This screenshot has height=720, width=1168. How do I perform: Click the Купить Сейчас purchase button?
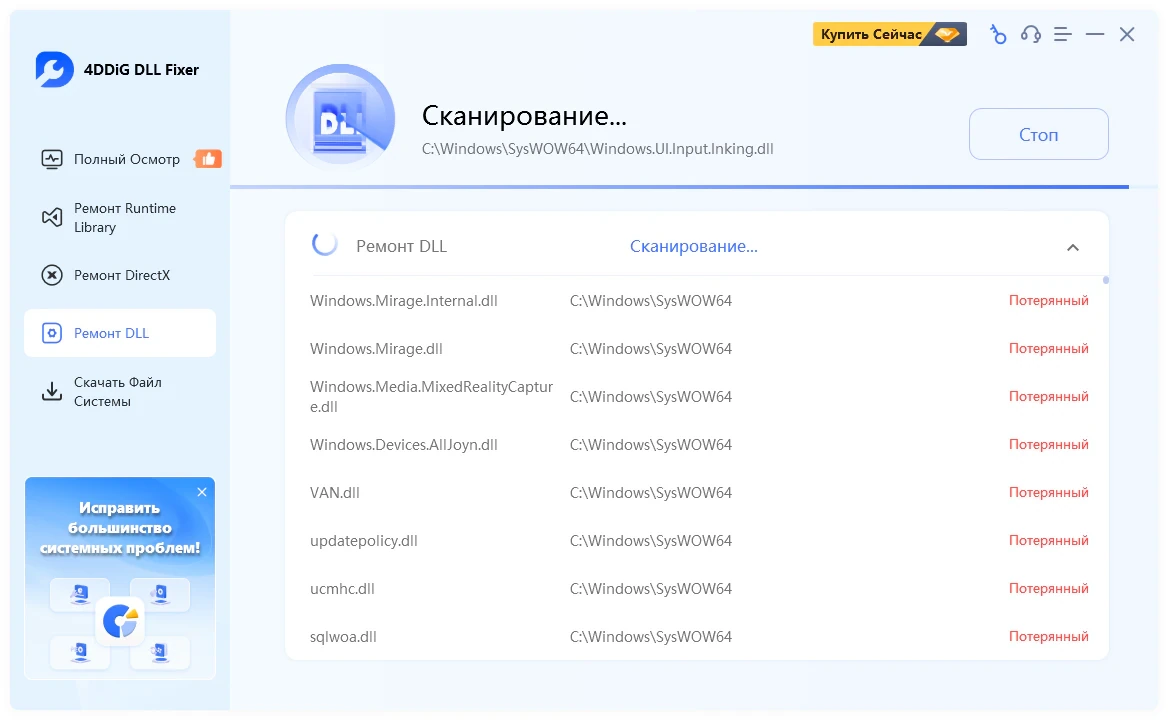point(889,34)
